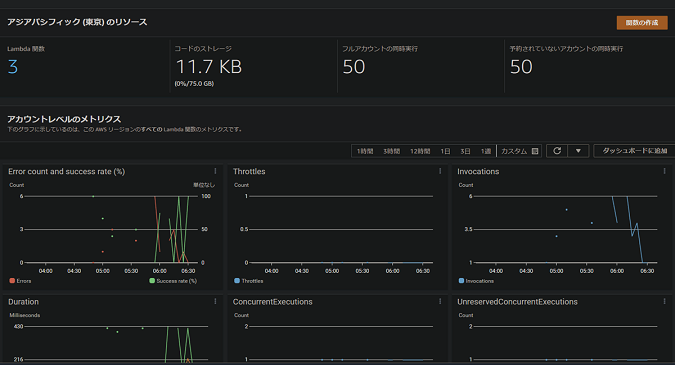The image size is (675, 365).
Task: Open the UnreservedConcurrentExecutions widget options menu
Action: click(664, 302)
